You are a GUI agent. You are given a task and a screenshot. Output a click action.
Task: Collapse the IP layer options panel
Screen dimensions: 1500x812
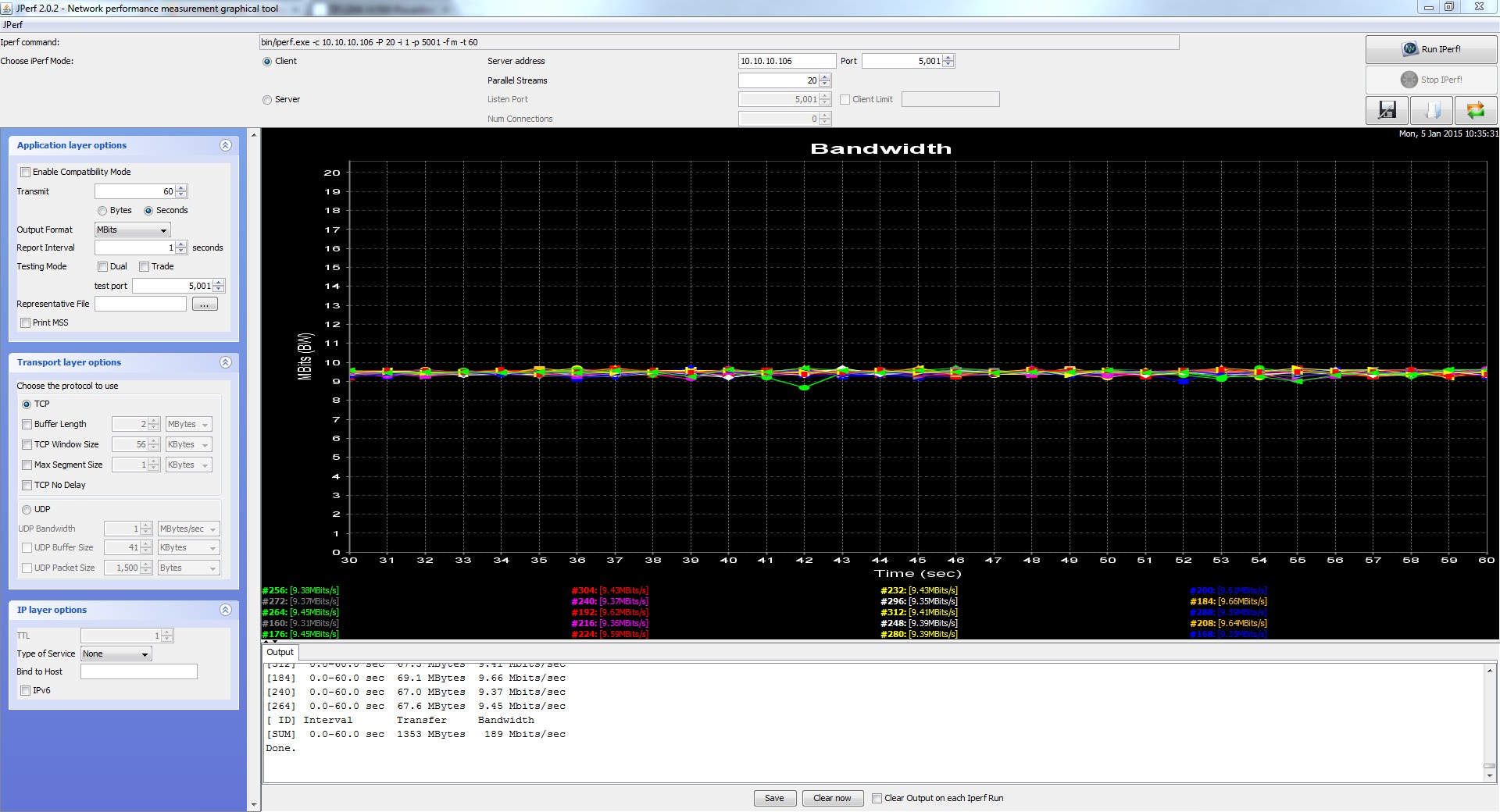pos(226,610)
